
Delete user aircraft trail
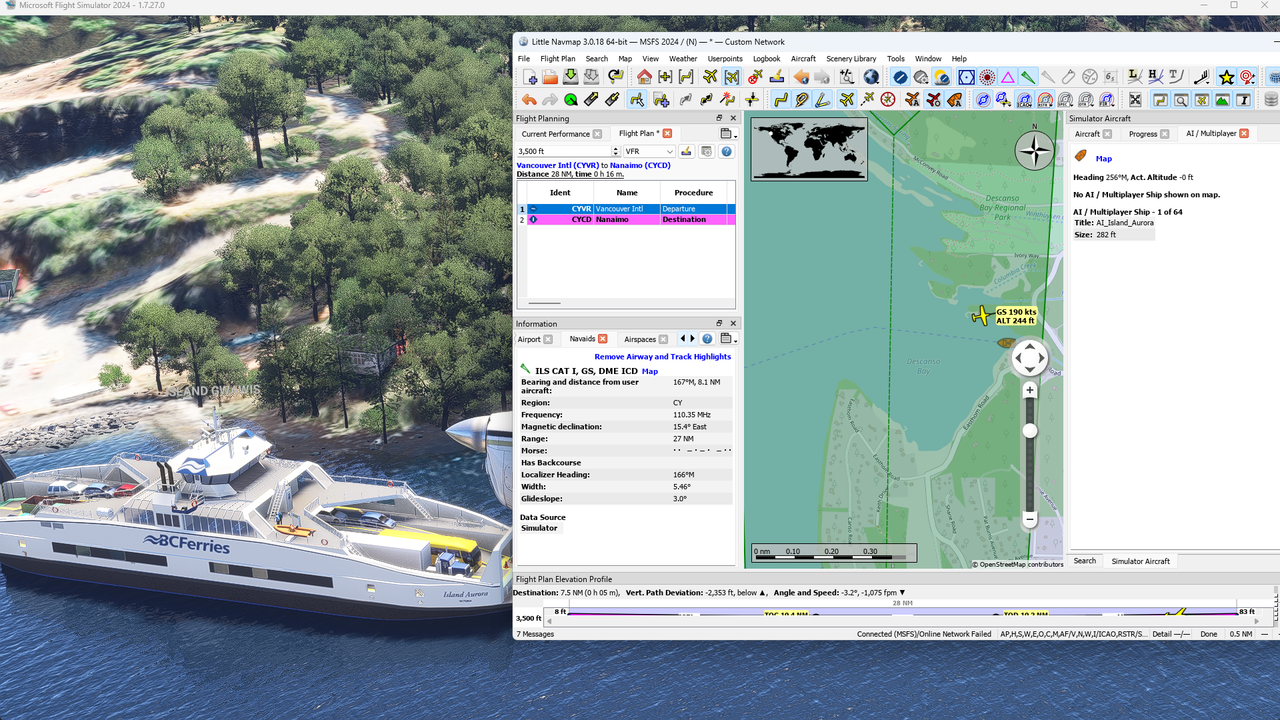pos(755,77)
